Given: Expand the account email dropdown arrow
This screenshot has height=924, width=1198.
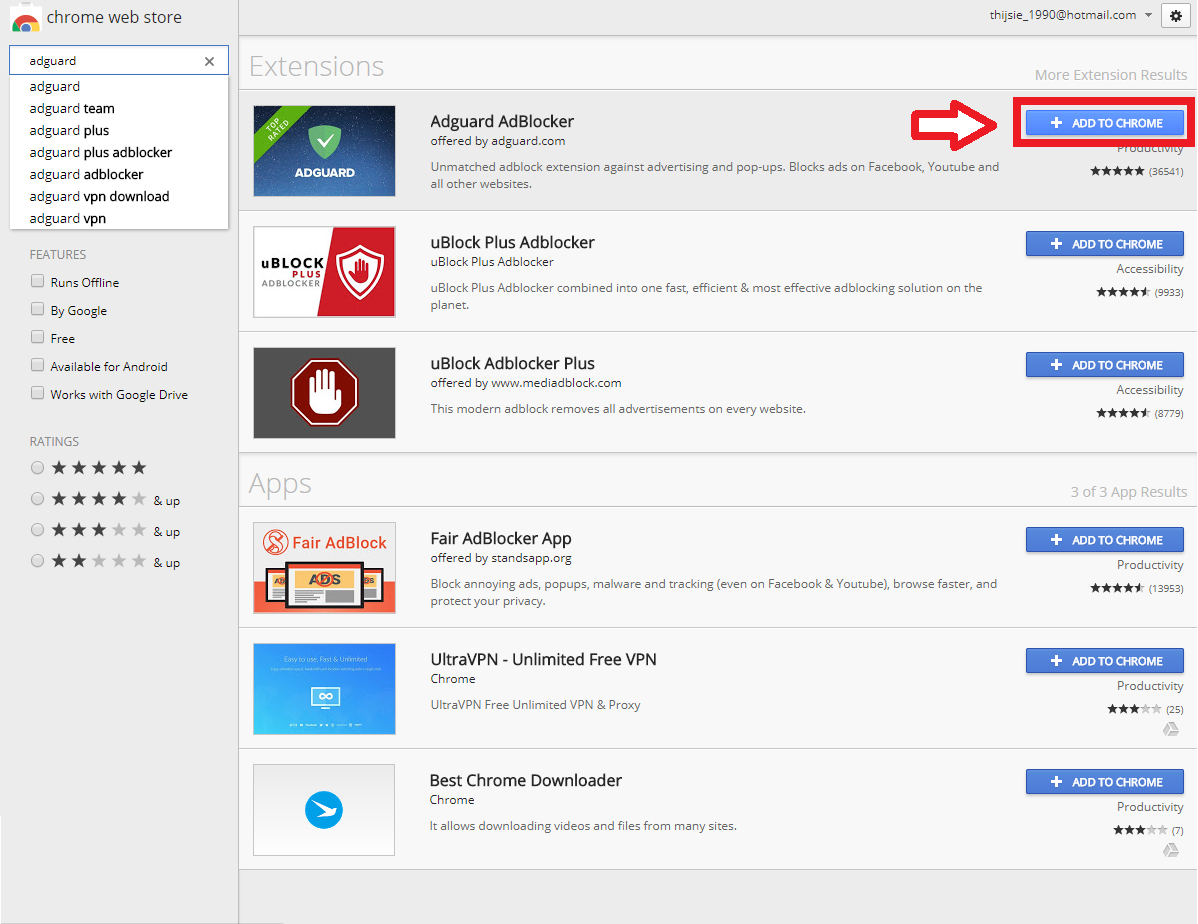Looking at the screenshot, I should click(x=1148, y=15).
